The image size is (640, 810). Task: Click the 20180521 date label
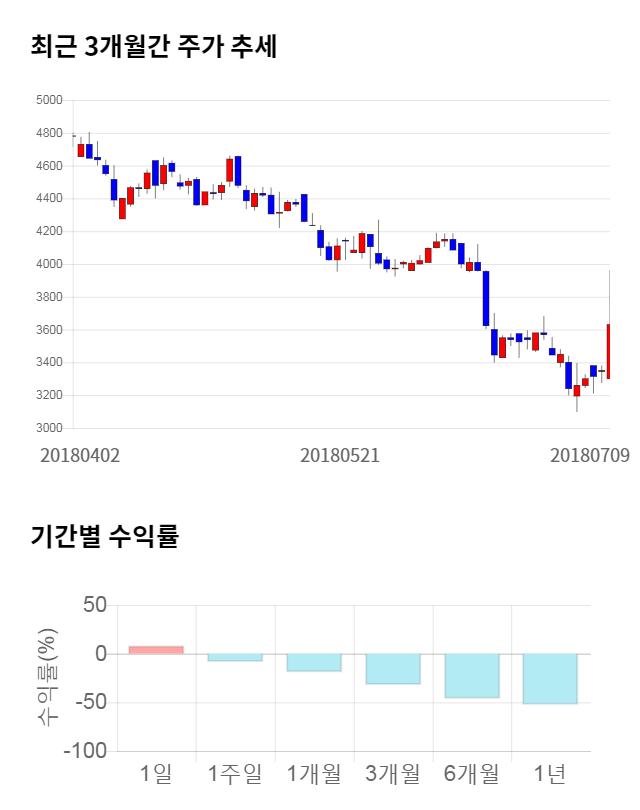340,455
